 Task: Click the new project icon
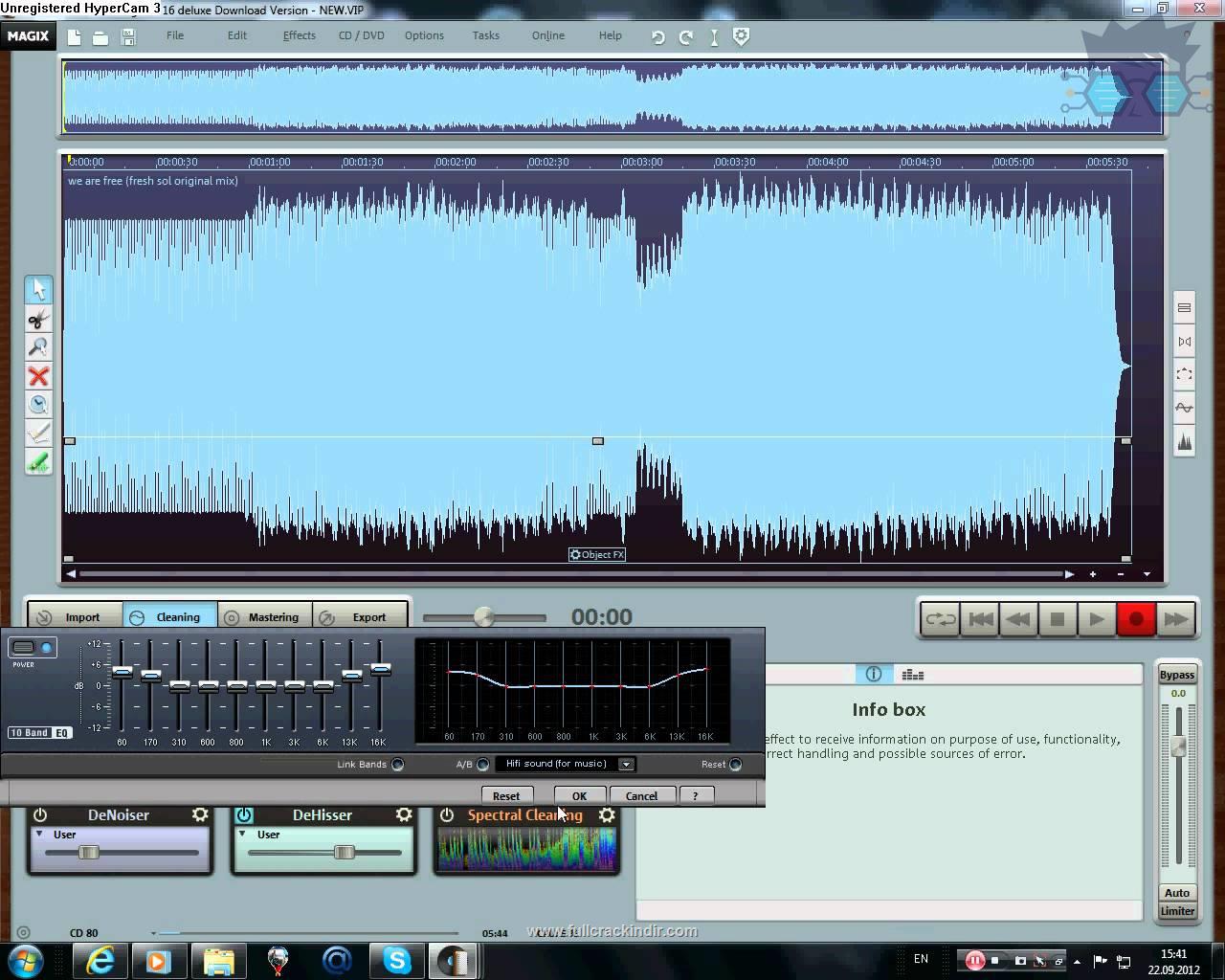click(x=75, y=37)
